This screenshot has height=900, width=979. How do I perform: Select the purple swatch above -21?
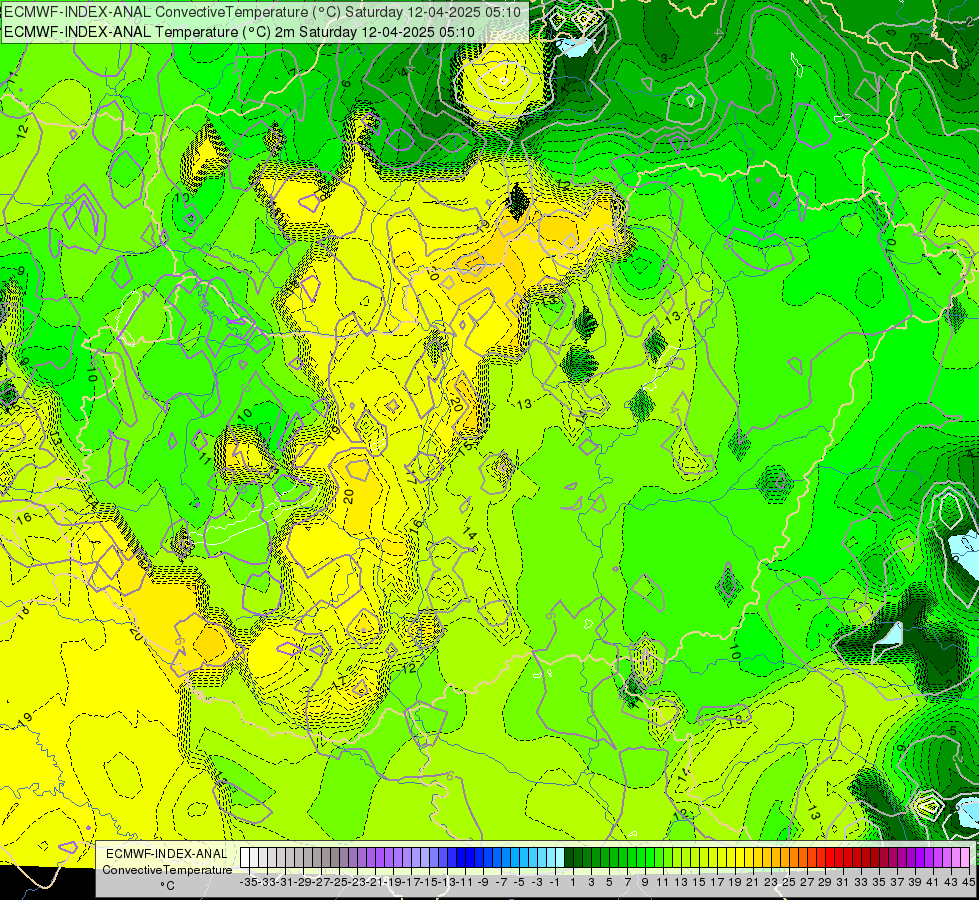click(x=371, y=858)
